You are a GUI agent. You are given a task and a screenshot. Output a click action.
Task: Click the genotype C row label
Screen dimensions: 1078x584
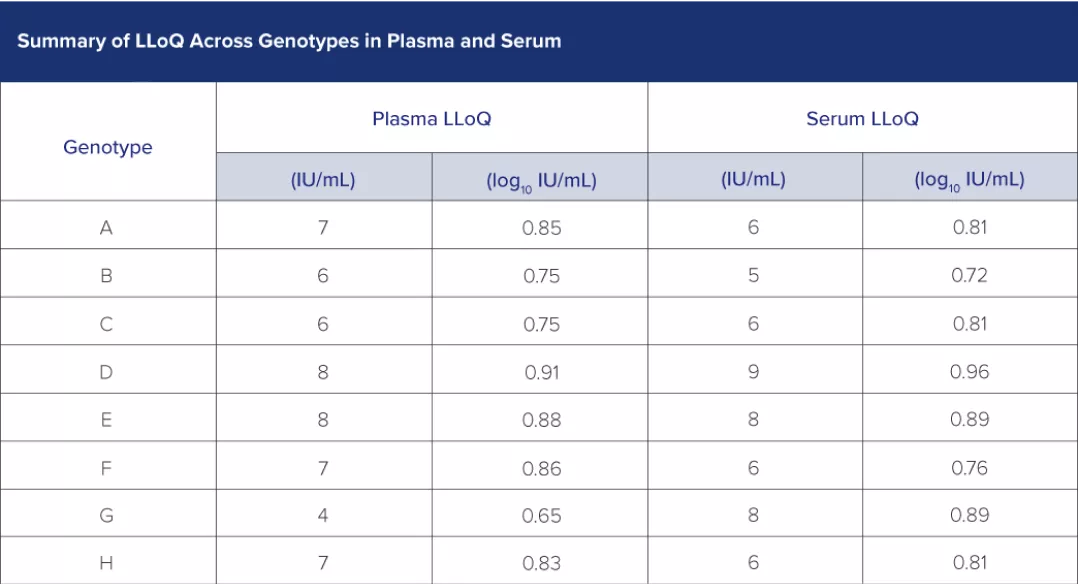[106, 324]
